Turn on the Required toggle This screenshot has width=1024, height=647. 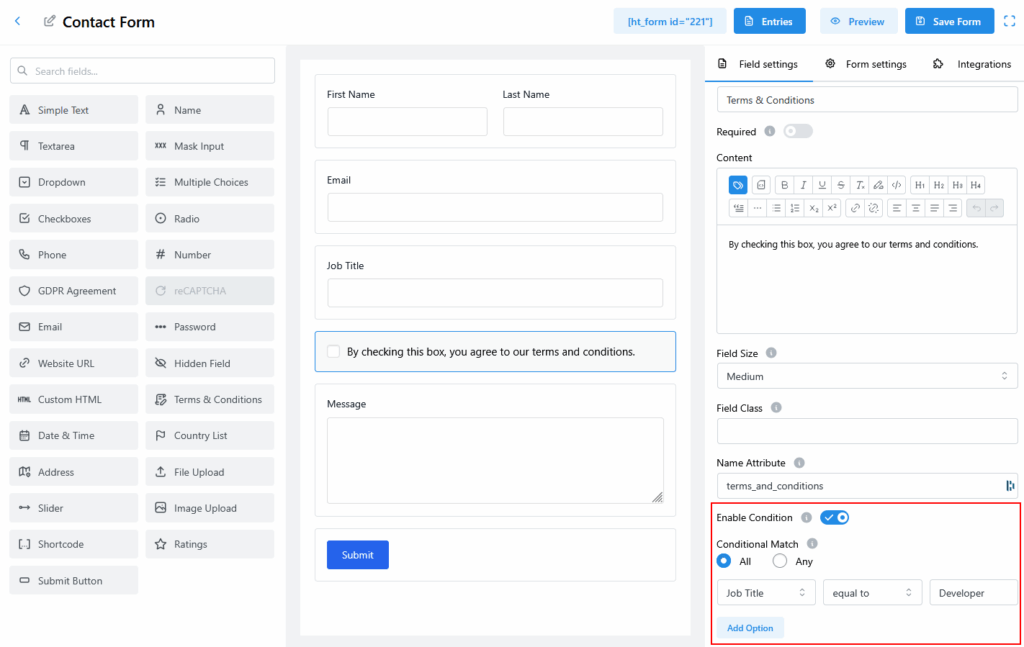coord(798,131)
